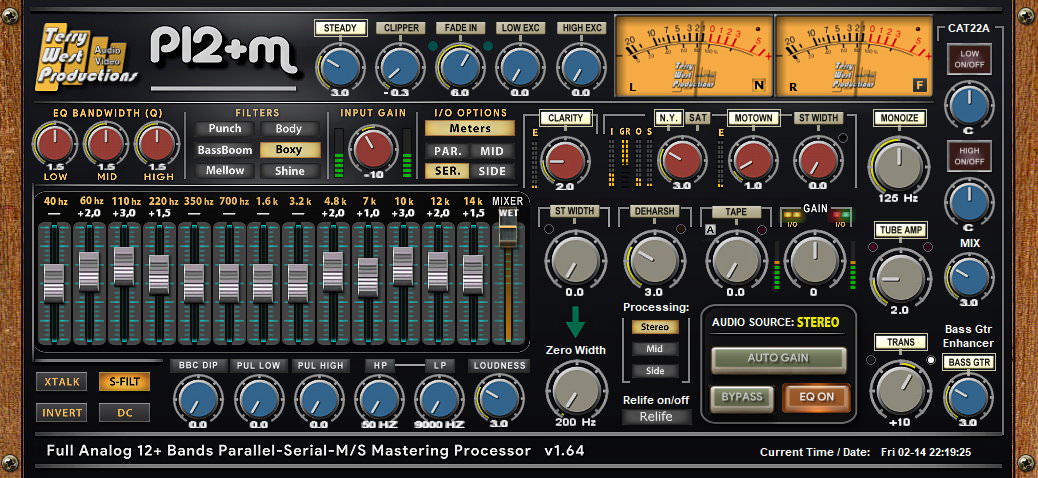This screenshot has width=1038, height=478.
Task: Click the AUTO GAIN button
Action: 778,358
